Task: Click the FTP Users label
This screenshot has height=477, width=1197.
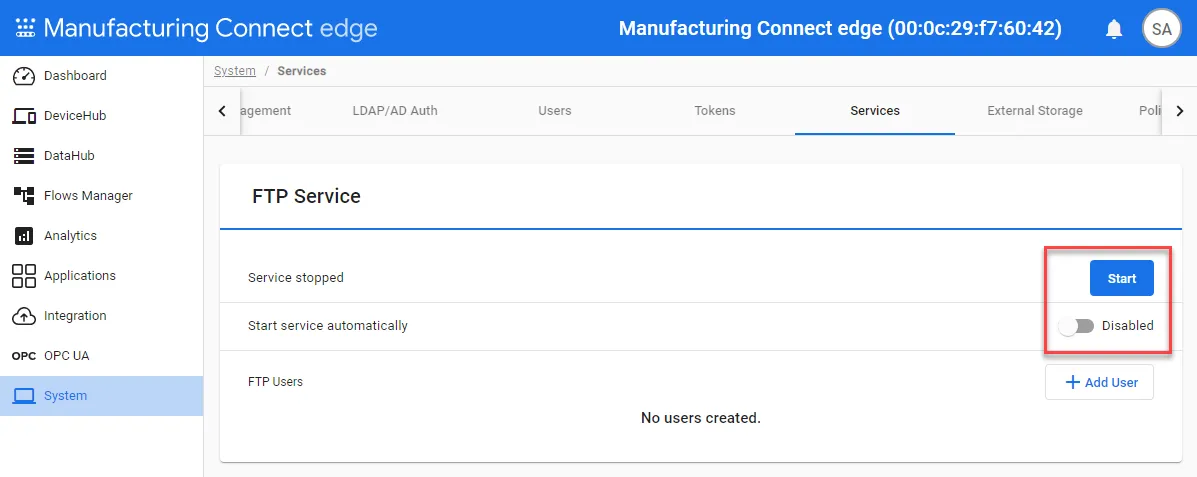Action: coord(276,381)
